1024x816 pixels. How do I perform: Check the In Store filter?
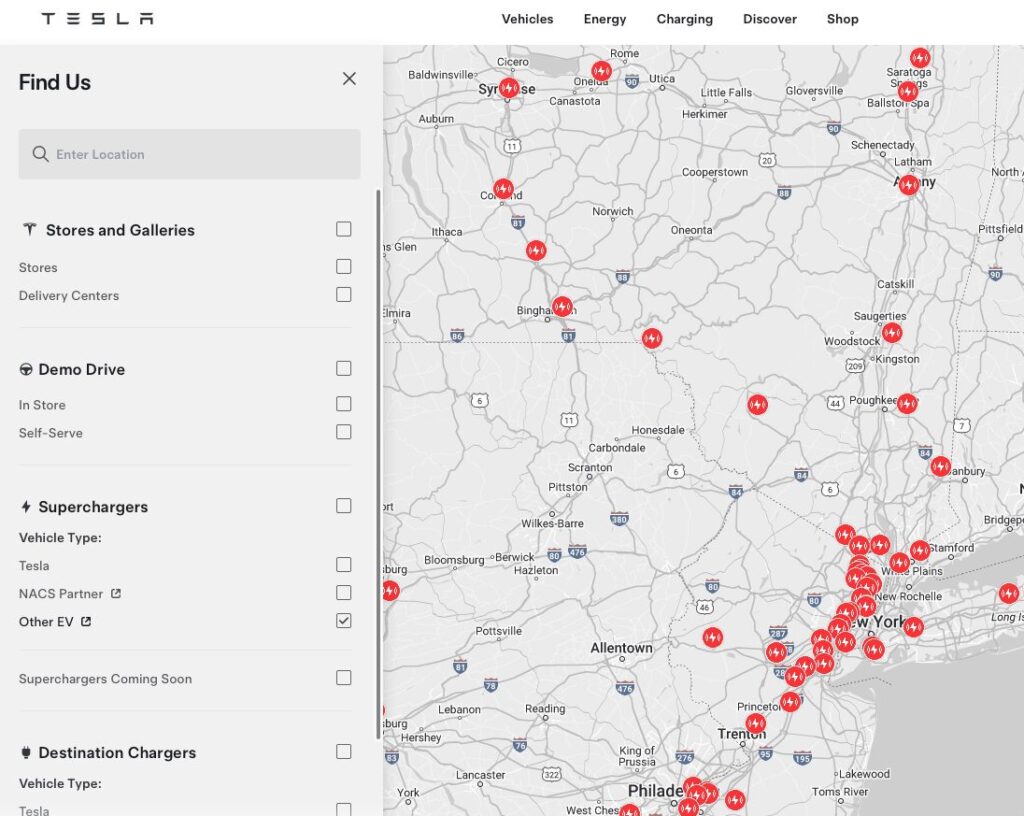(x=344, y=404)
